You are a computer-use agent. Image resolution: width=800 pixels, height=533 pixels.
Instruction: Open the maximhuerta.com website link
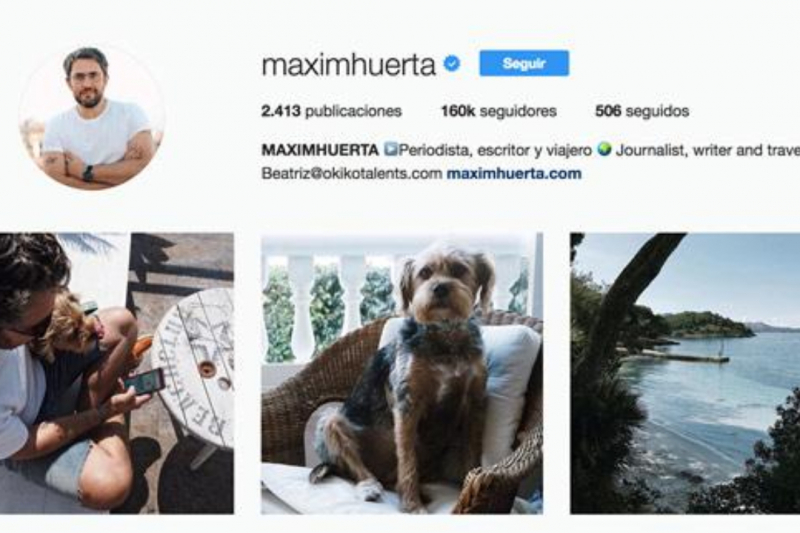pos(514,173)
